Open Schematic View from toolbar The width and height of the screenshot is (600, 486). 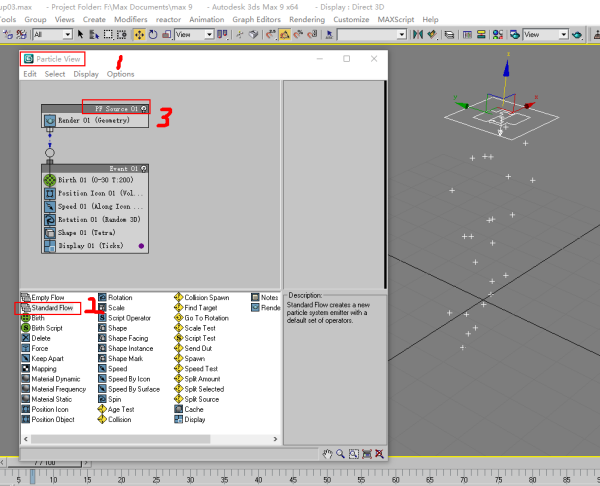click(481, 34)
